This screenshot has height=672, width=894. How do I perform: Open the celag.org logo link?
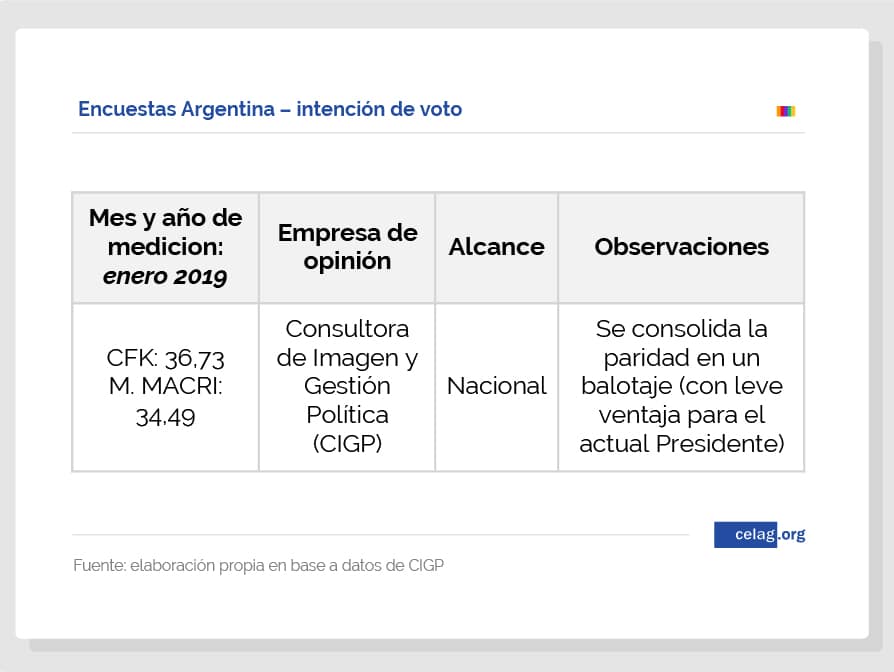(x=759, y=535)
